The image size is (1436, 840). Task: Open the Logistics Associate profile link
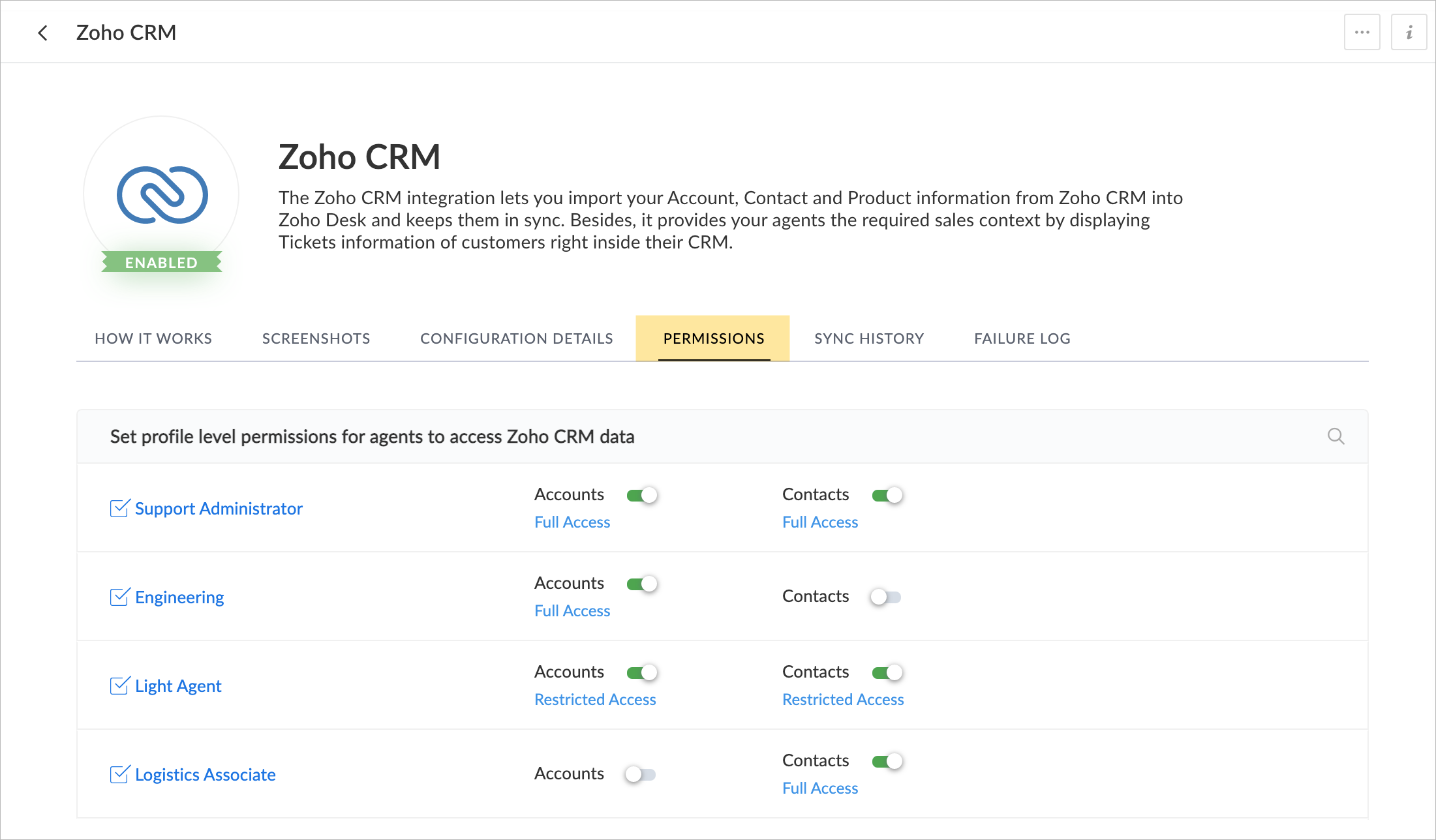coord(205,775)
